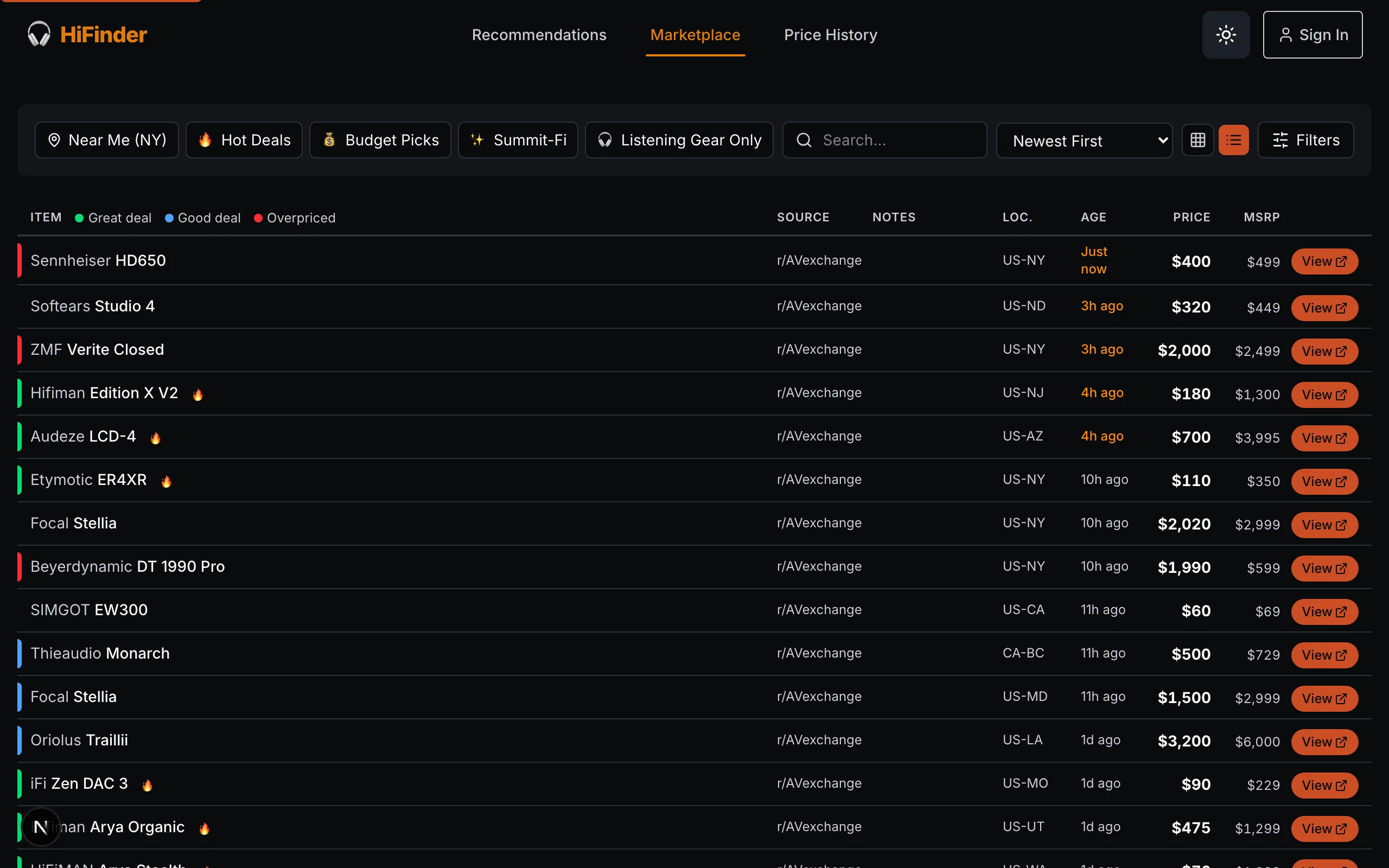Screen dimensions: 1389x868
Task: View the Softears Studio 4 listing
Action: point(1324,308)
